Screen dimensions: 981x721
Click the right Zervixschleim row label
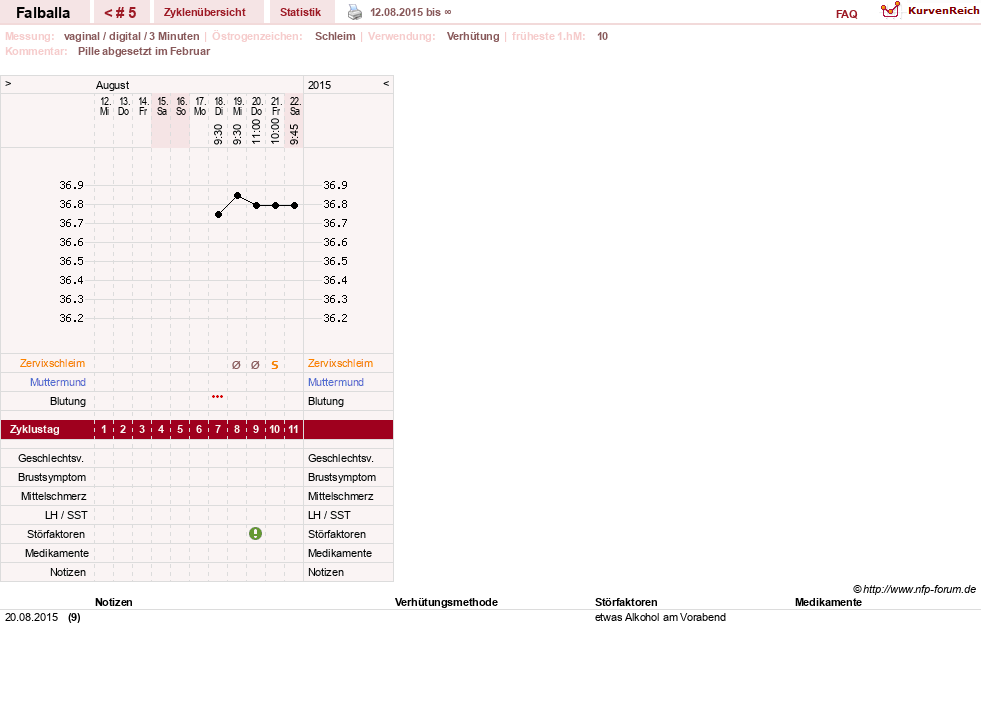tap(340, 363)
